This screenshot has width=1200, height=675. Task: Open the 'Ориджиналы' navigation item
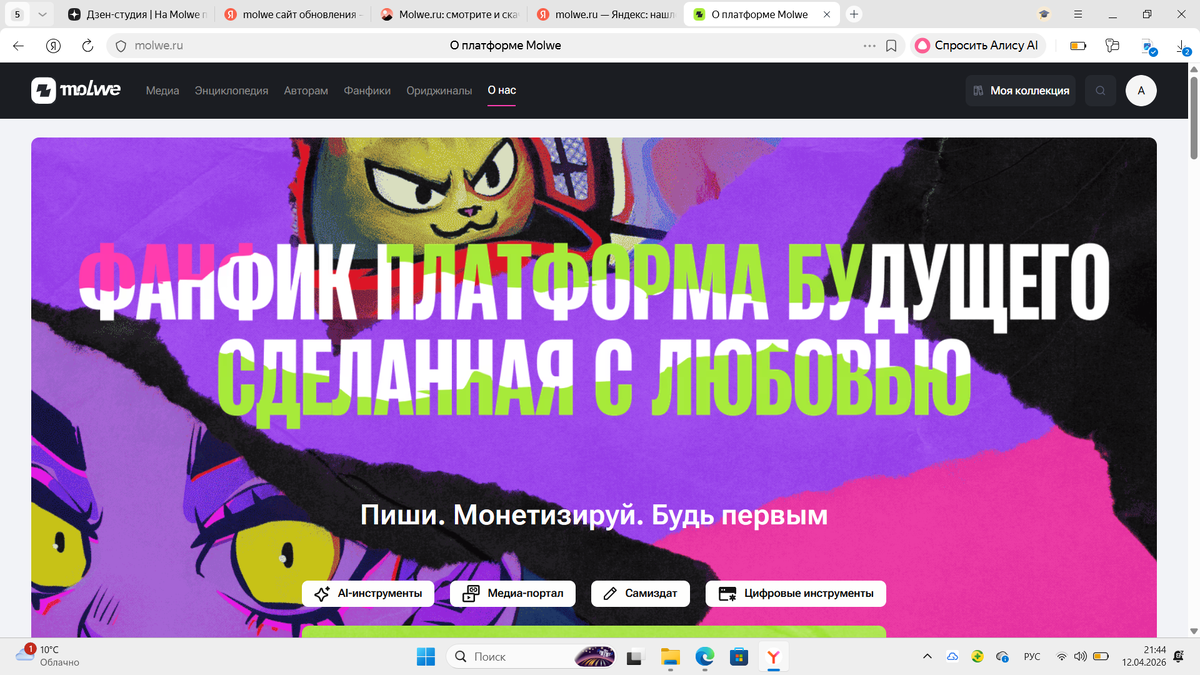(x=439, y=90)
